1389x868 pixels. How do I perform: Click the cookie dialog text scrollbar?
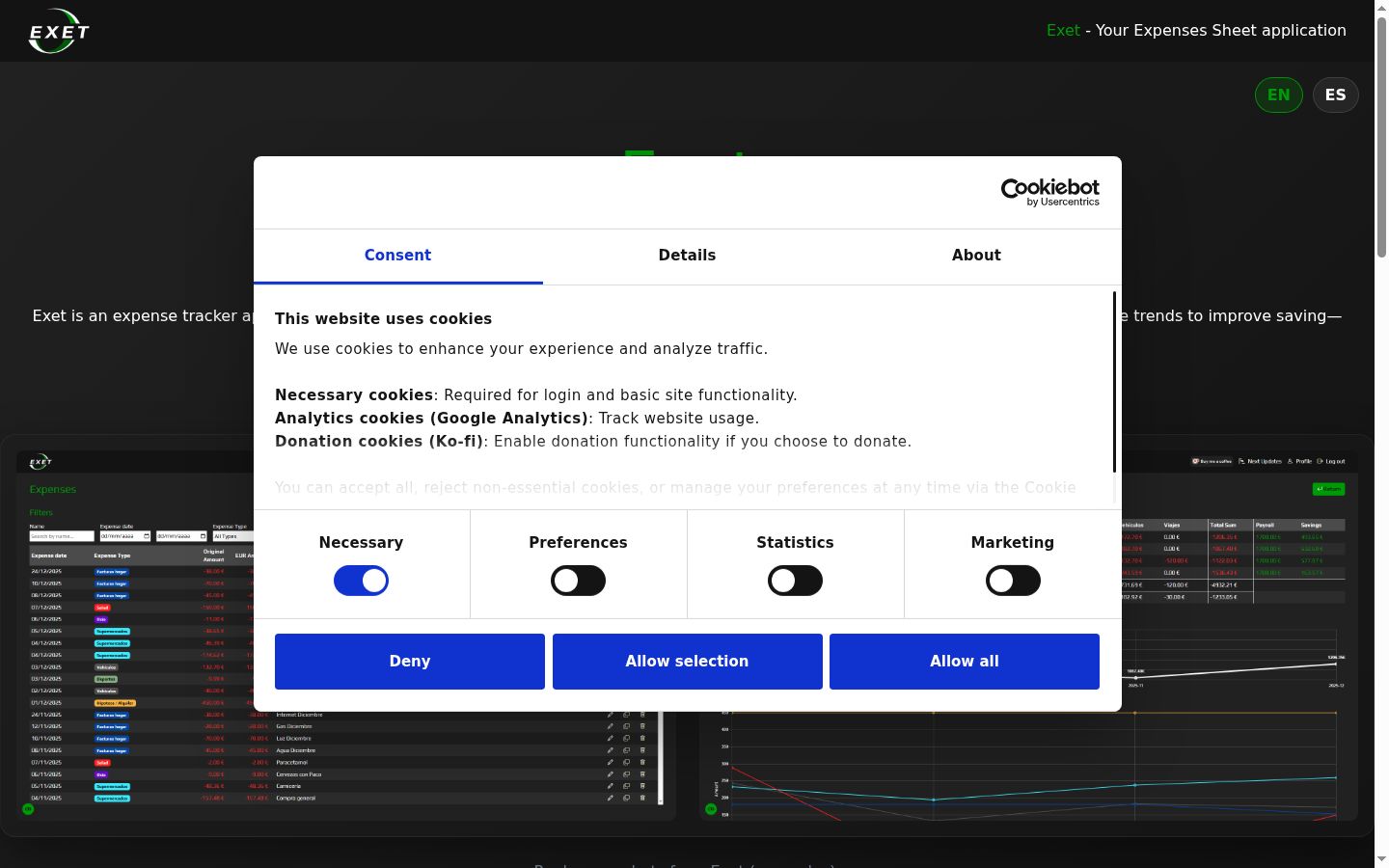1115,382
